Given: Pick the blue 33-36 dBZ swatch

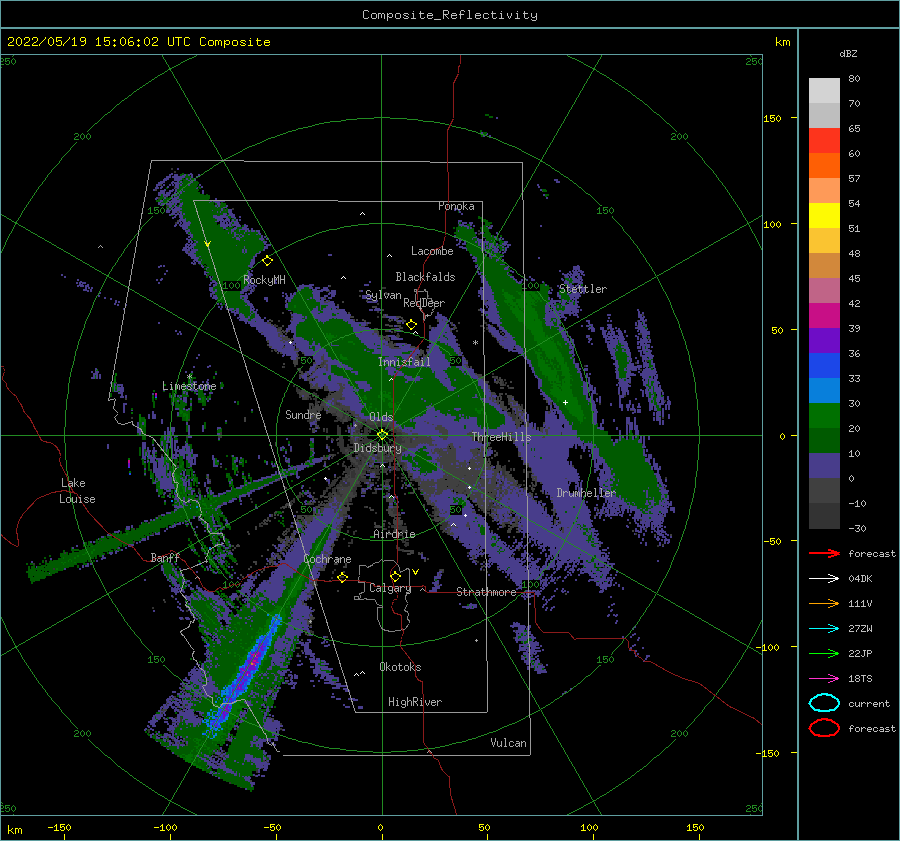Looking at the screenshot, I should 824,366.
